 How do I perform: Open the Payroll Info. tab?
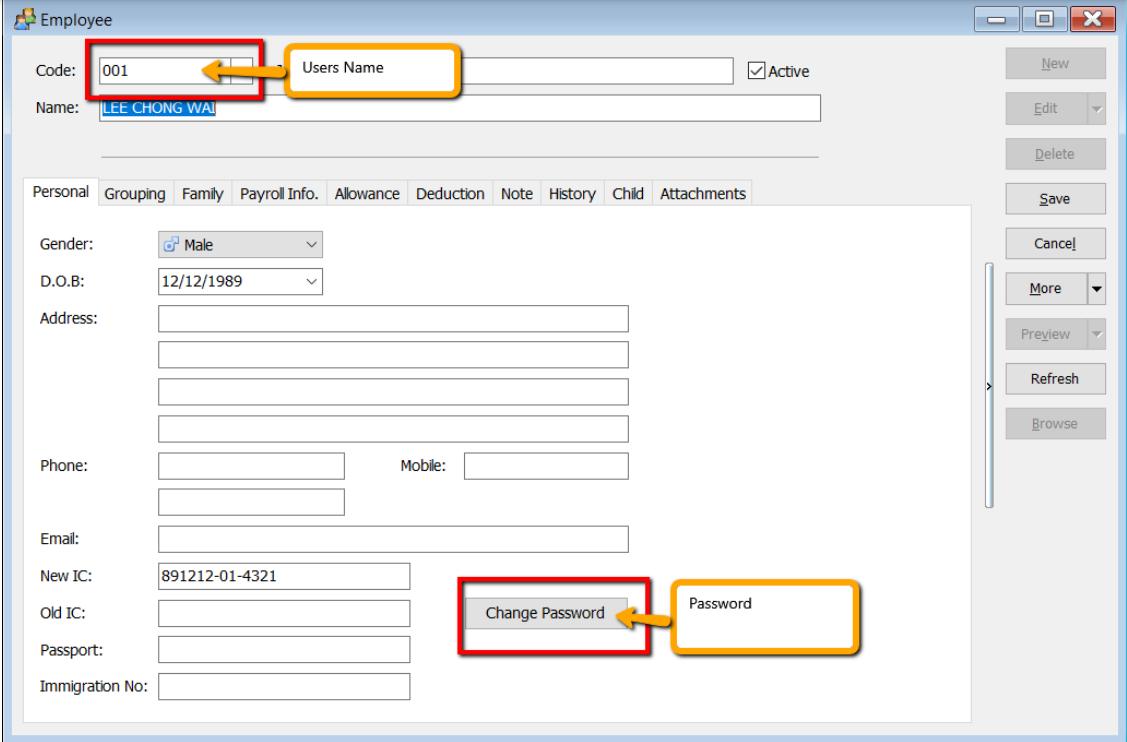(279, 194)
